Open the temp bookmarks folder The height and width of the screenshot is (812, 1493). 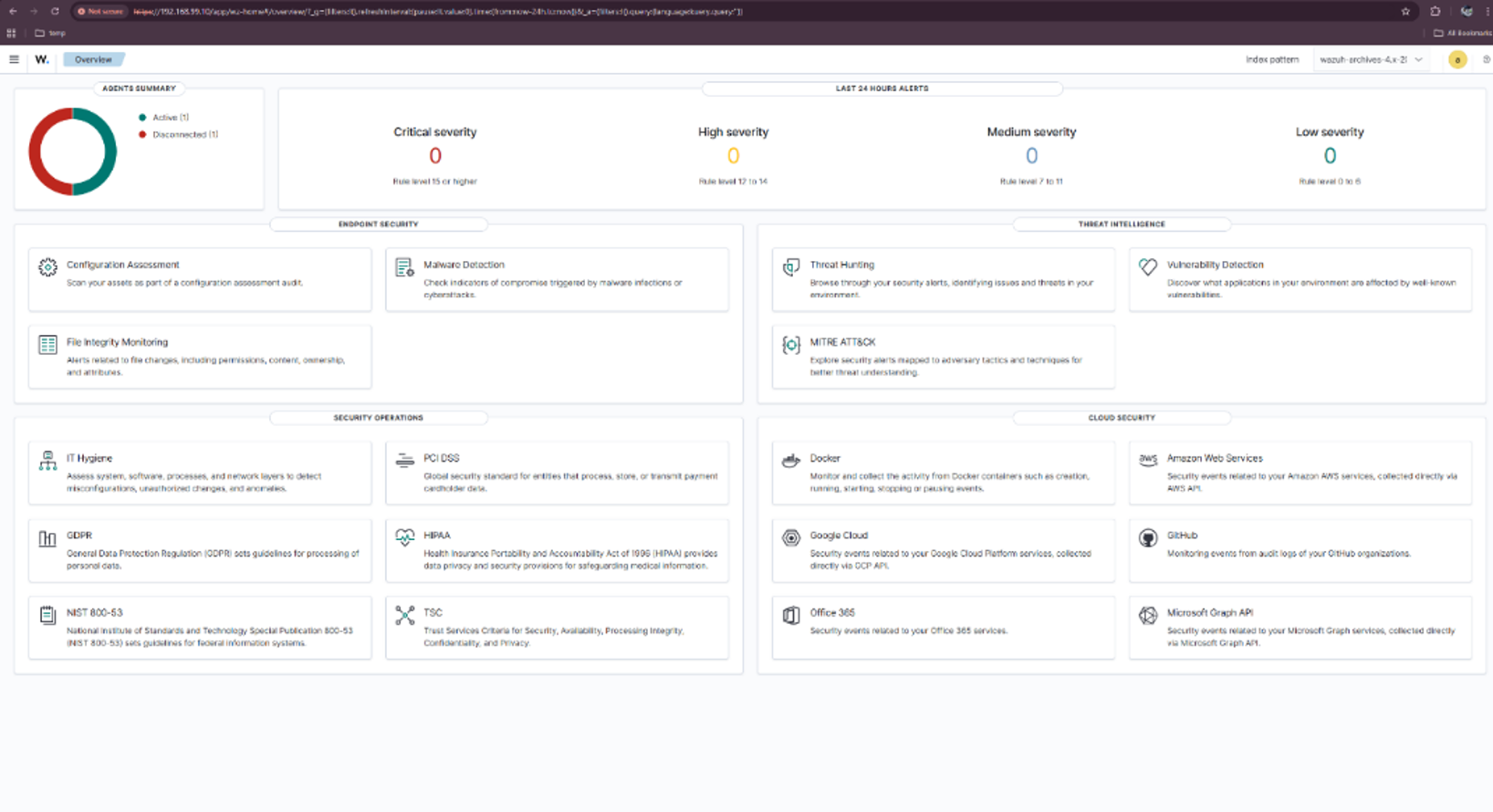pos(50,33)
